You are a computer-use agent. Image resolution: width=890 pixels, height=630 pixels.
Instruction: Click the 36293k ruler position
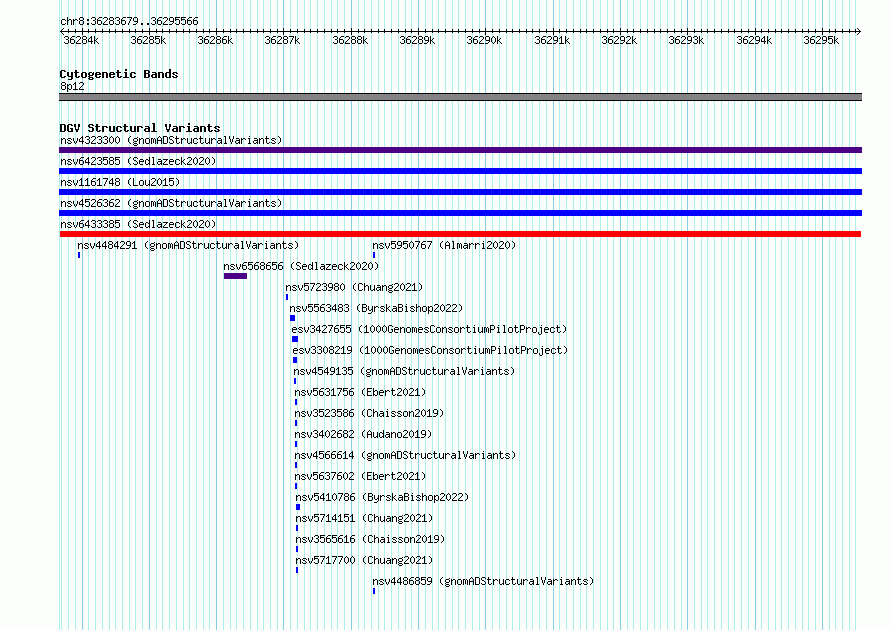[x=686, y=40]
